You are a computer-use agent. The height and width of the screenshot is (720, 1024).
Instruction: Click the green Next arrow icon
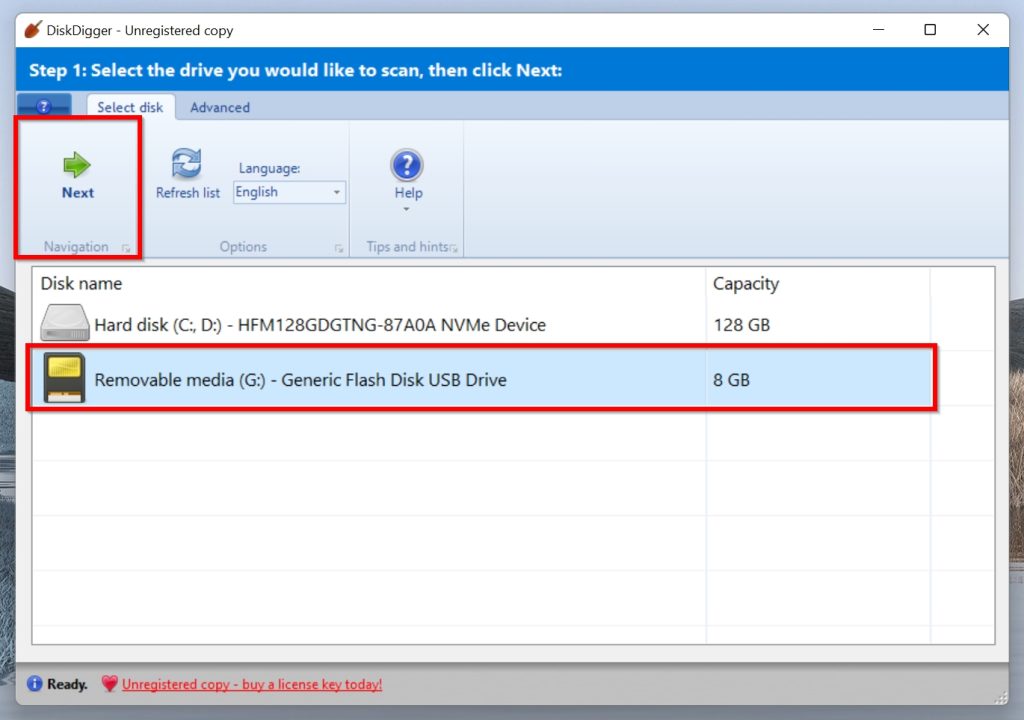(77, 164)
